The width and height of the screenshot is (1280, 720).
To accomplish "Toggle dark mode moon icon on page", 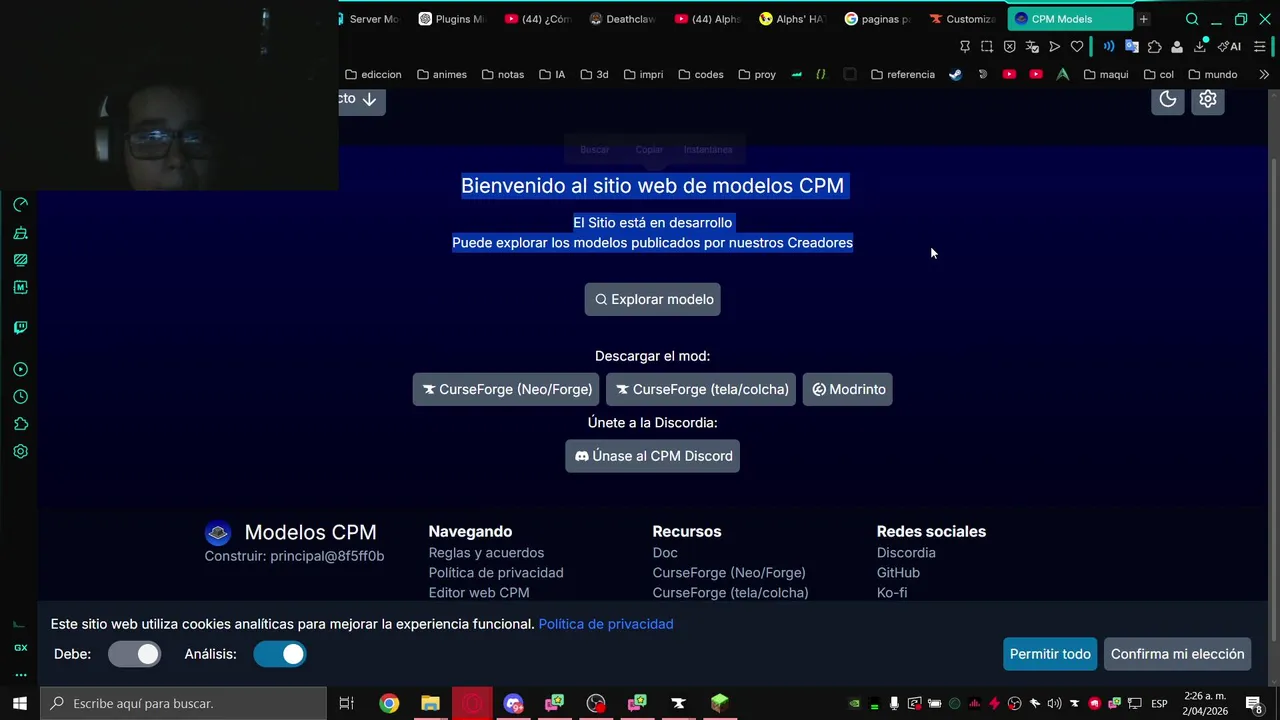I will point(1168,98).
